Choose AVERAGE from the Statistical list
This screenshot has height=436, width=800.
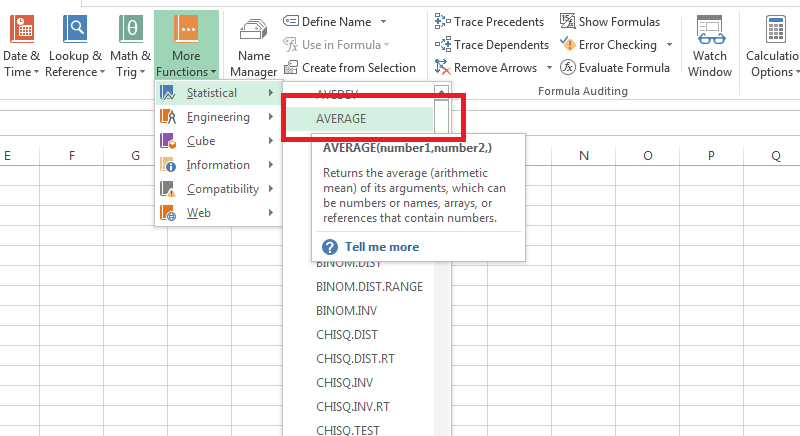341,118
